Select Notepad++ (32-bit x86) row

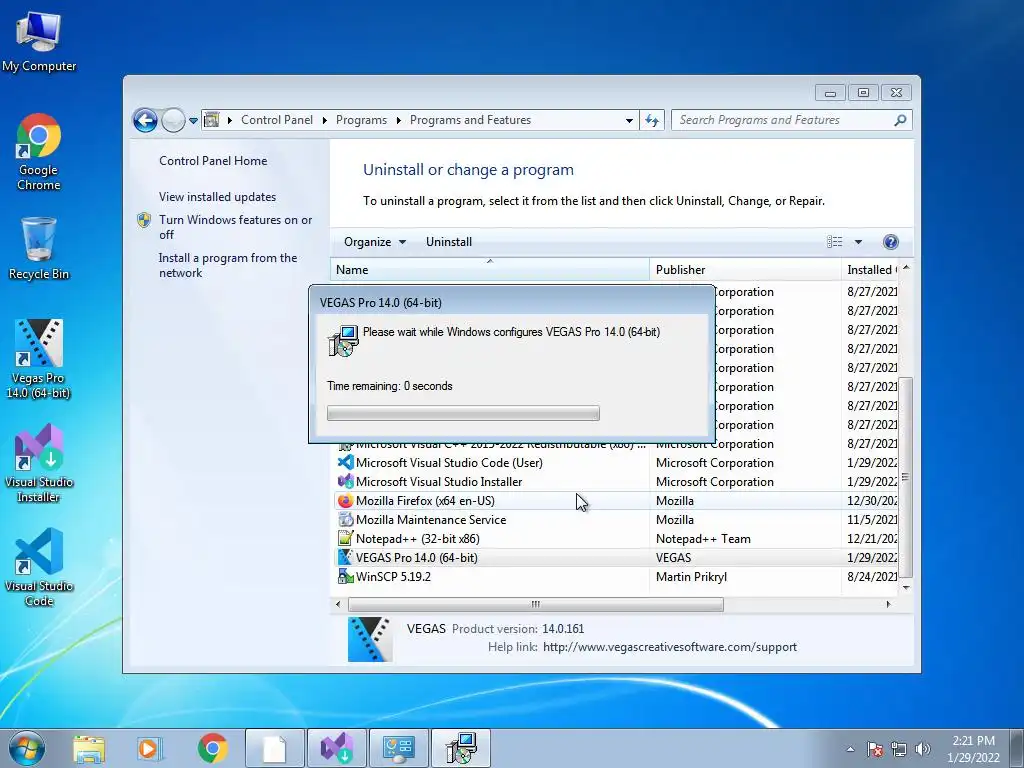pyautogui.click(x=616, y=539)
